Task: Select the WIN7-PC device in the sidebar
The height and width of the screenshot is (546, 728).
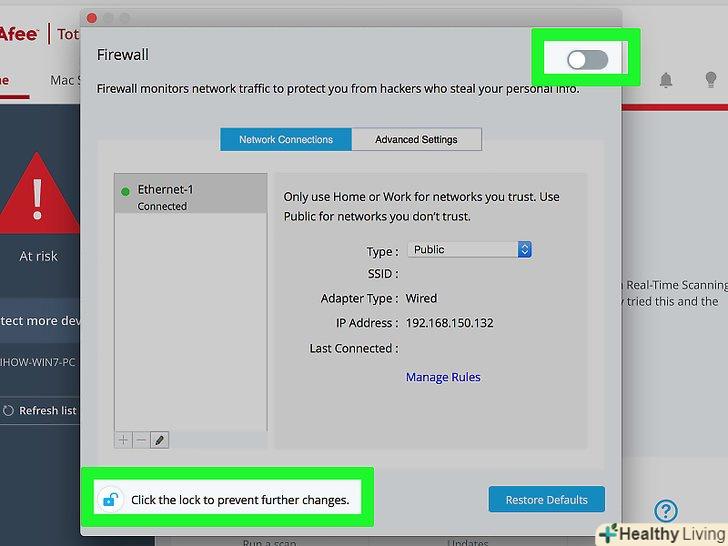Action: point(38,362)
